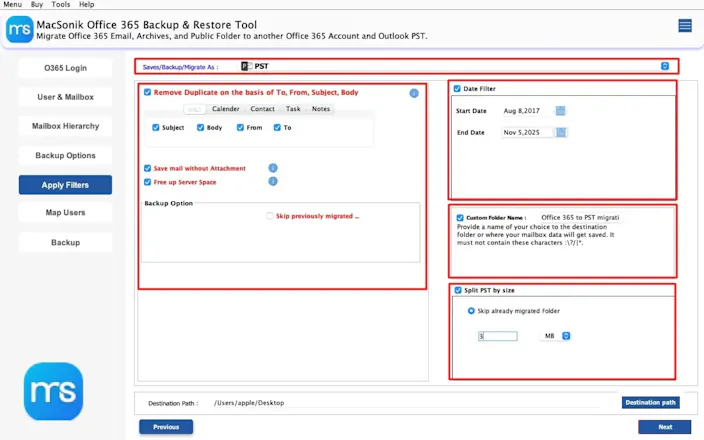The image size is (704, 440).
Task: Toggle Split PST by size checkbox
Action: (458, 290)
